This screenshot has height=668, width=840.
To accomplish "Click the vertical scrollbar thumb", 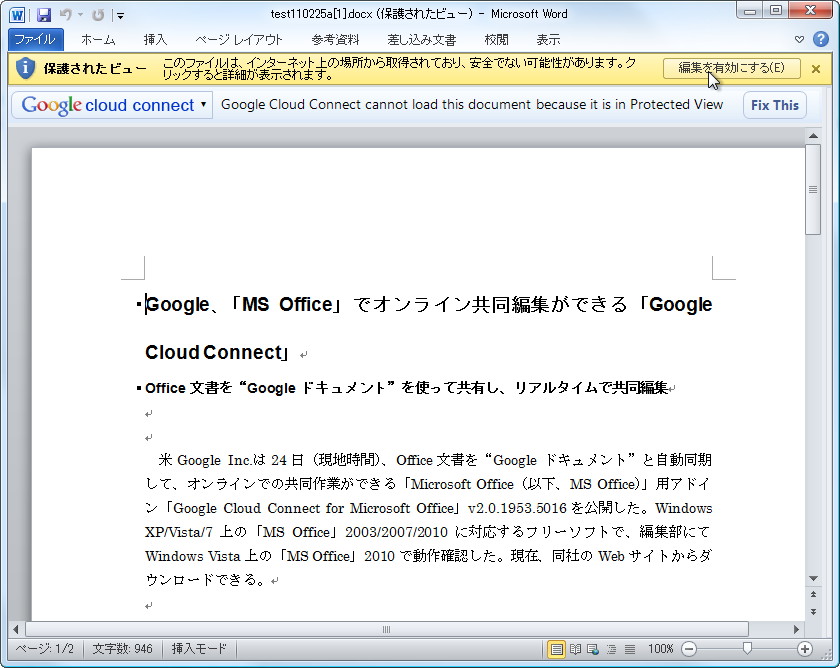I will (813, 189).
